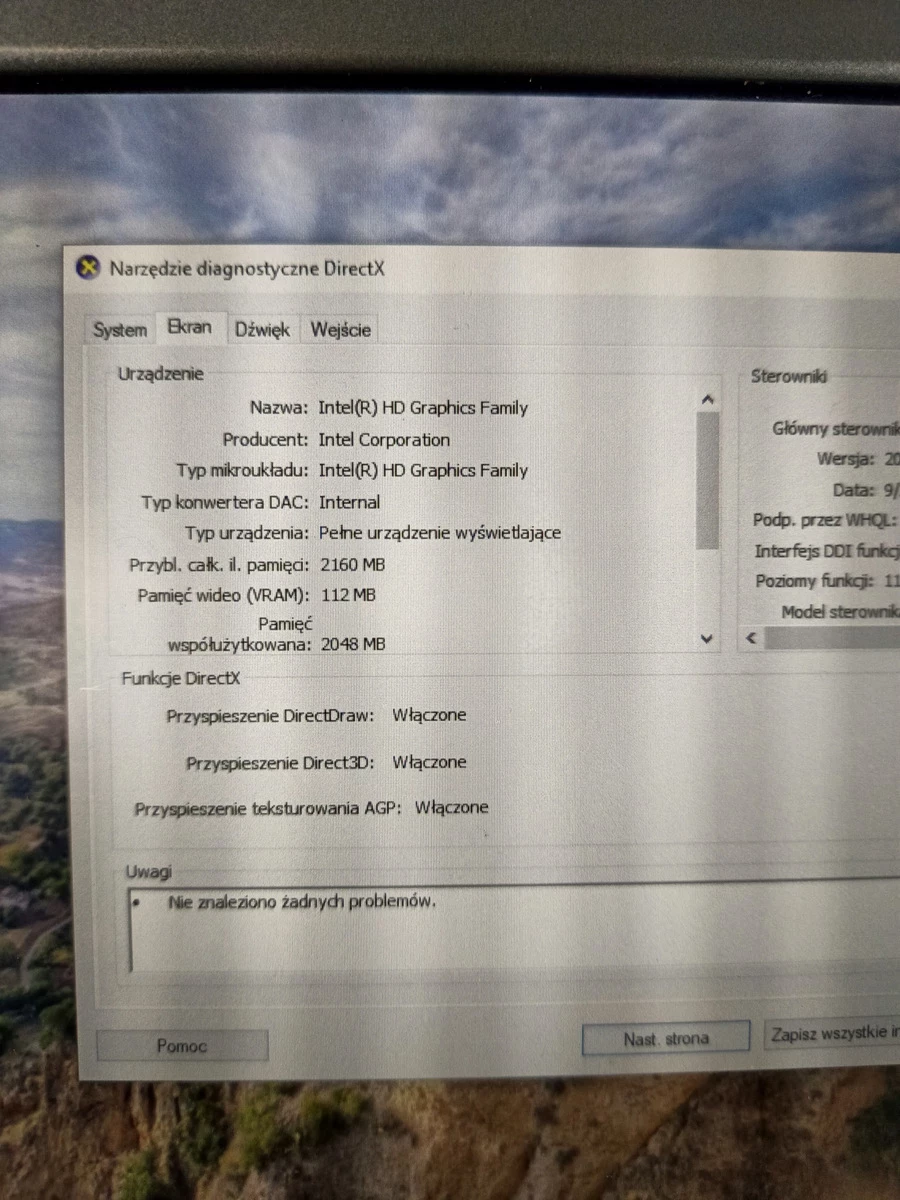Click 'Model sterownika' label
This screenshot has height=1200, width=900.
(x=841, y=612)
